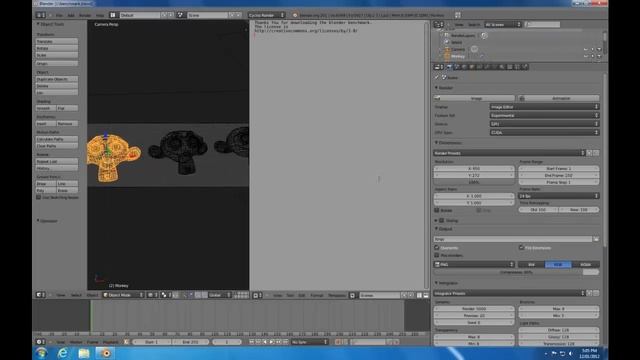Toggle the Overwrite checkbox
The image size is (640, 360).
pos(437,248)
